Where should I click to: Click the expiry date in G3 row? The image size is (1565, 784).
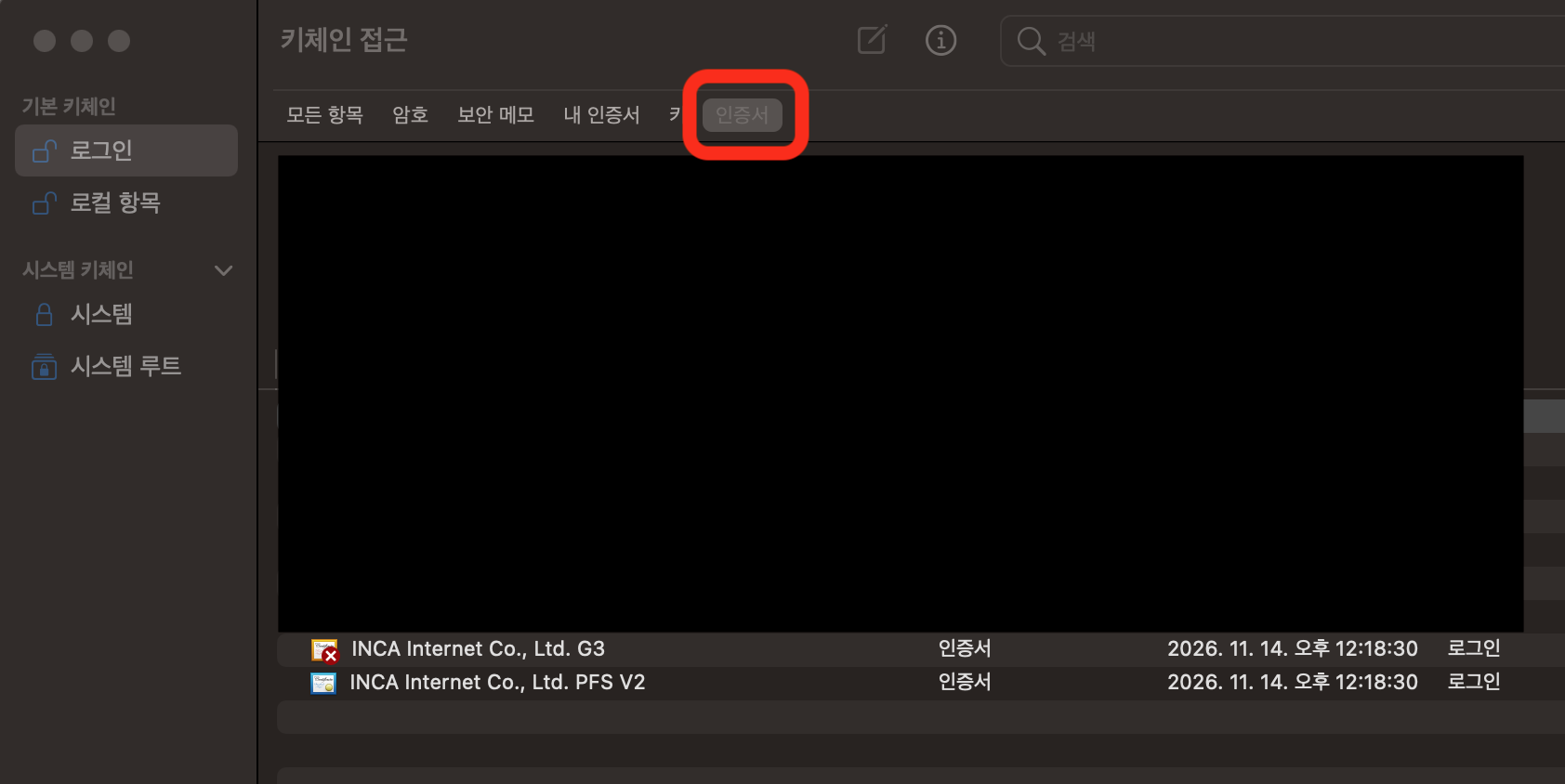click(x=1293, y=648)
